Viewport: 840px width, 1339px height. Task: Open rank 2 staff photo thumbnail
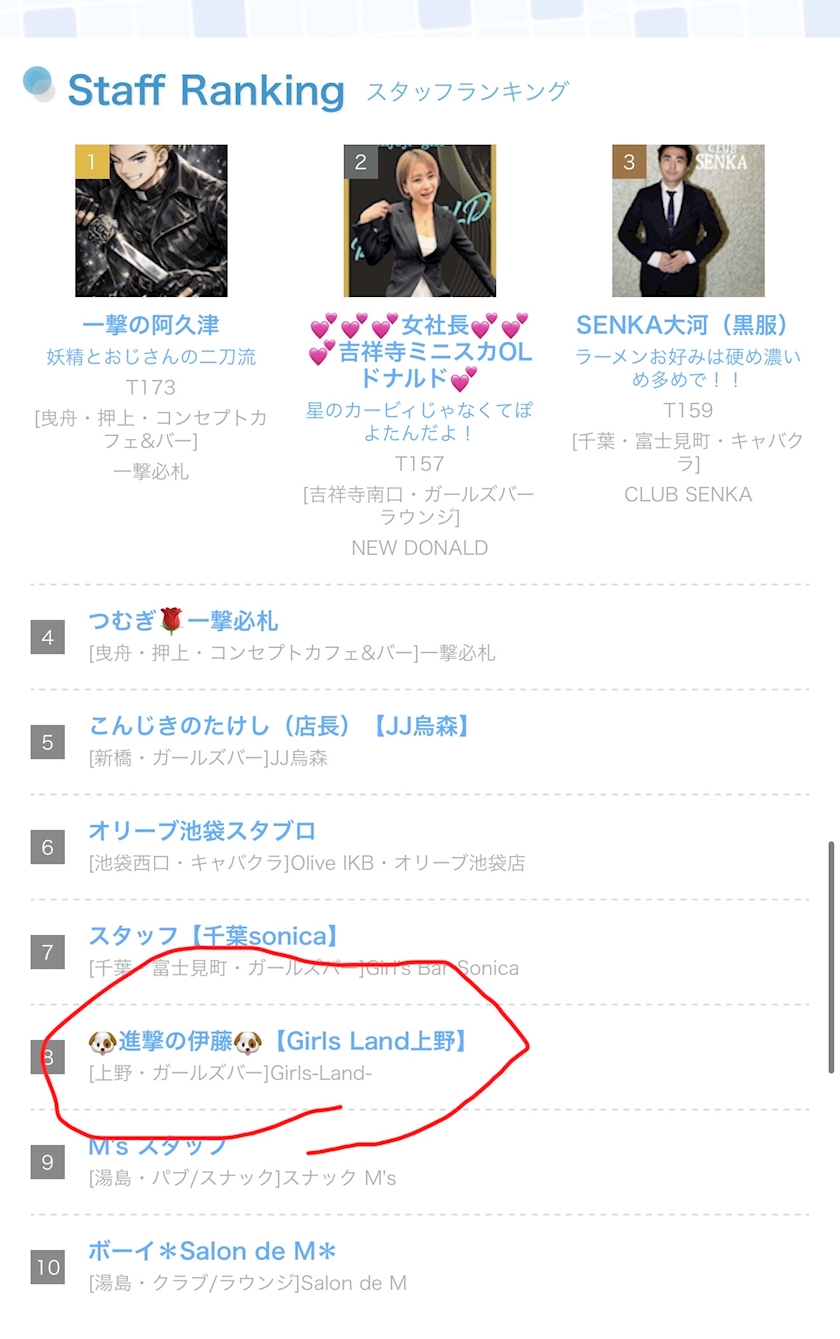420,221
